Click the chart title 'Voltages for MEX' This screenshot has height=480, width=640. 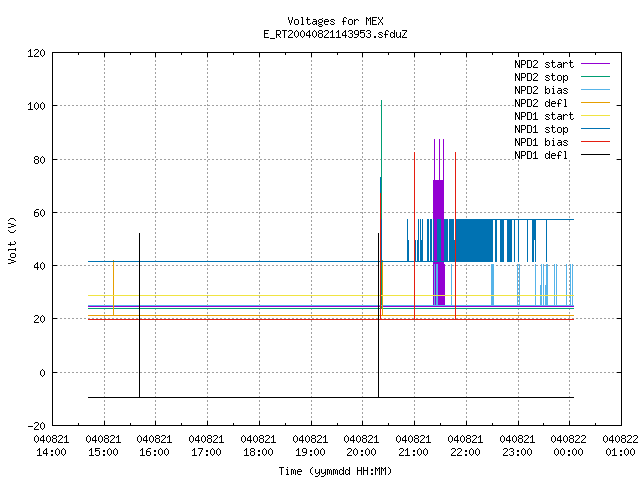click(x=335, y=21)
